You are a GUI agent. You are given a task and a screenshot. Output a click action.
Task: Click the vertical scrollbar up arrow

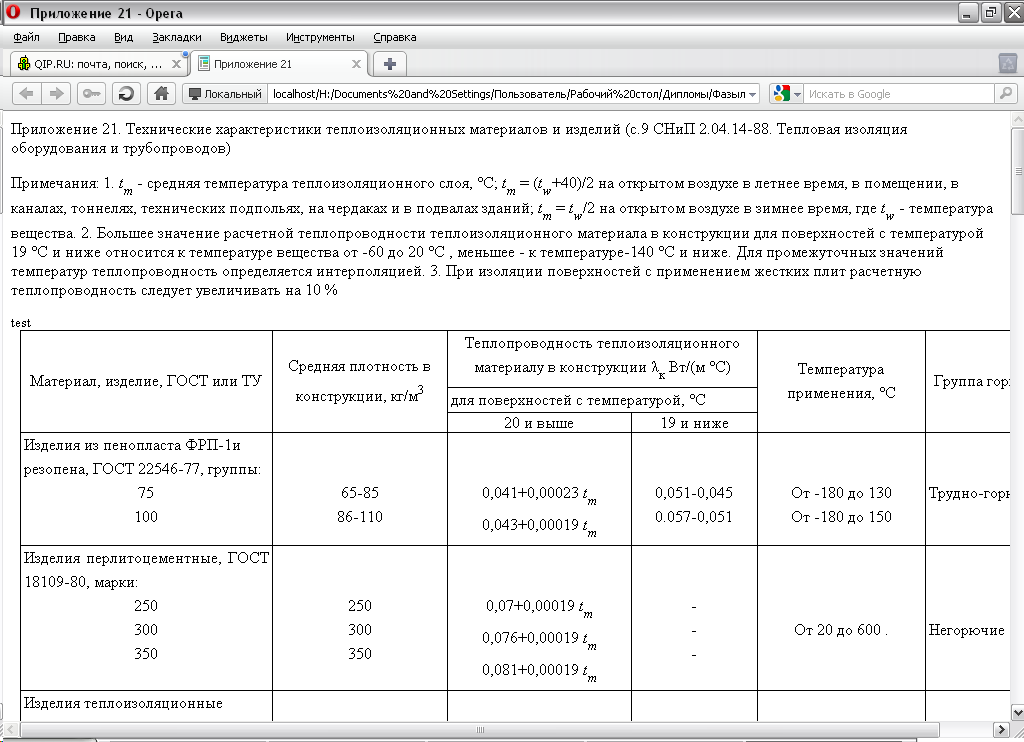(1017, 120)
